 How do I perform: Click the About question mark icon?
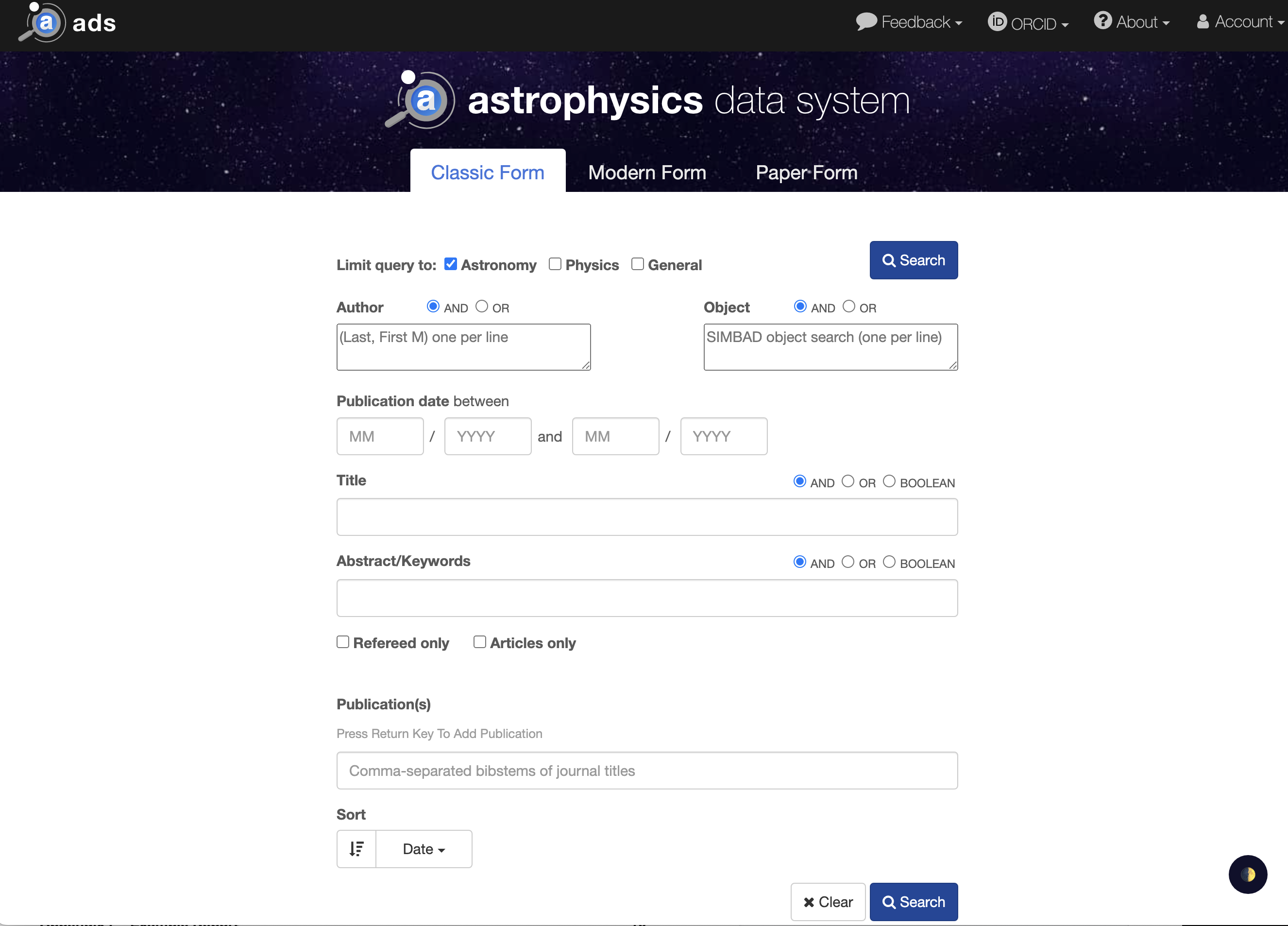(x=1102, y=21)
